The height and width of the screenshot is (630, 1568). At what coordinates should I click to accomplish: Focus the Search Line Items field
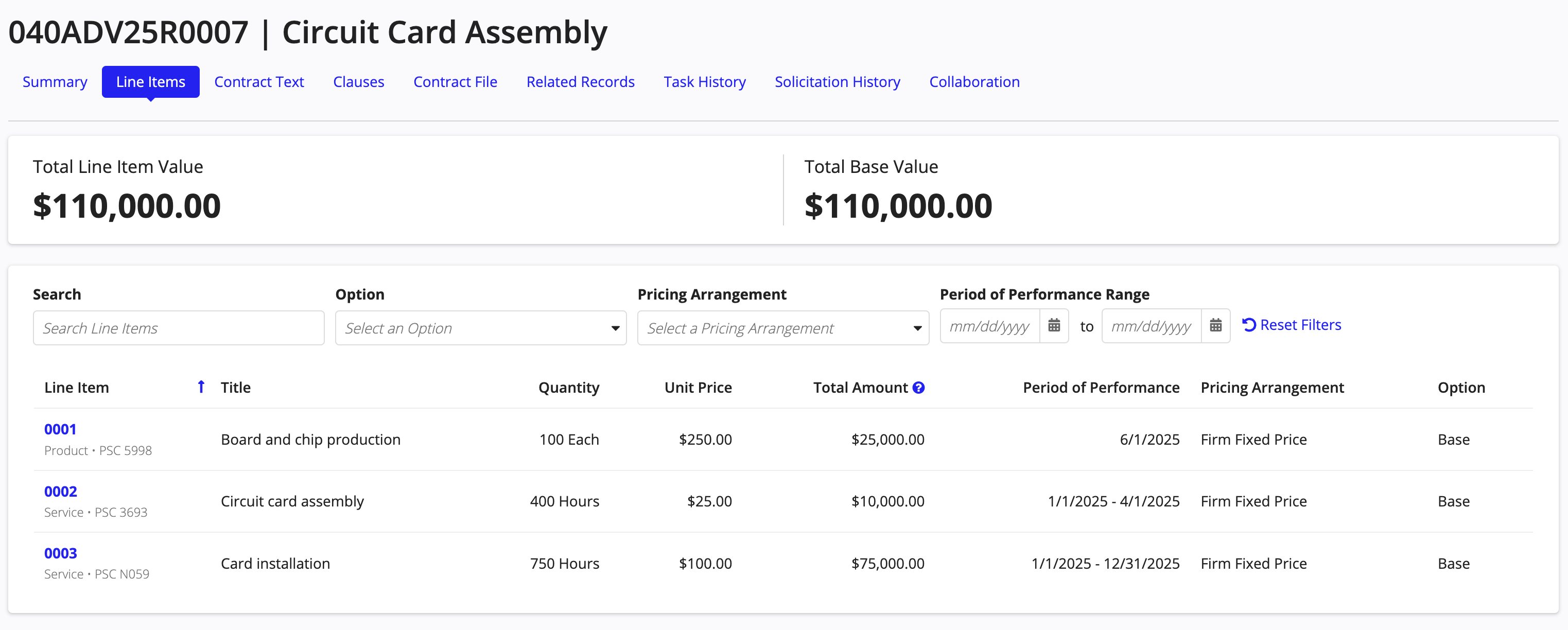point(178,328)
